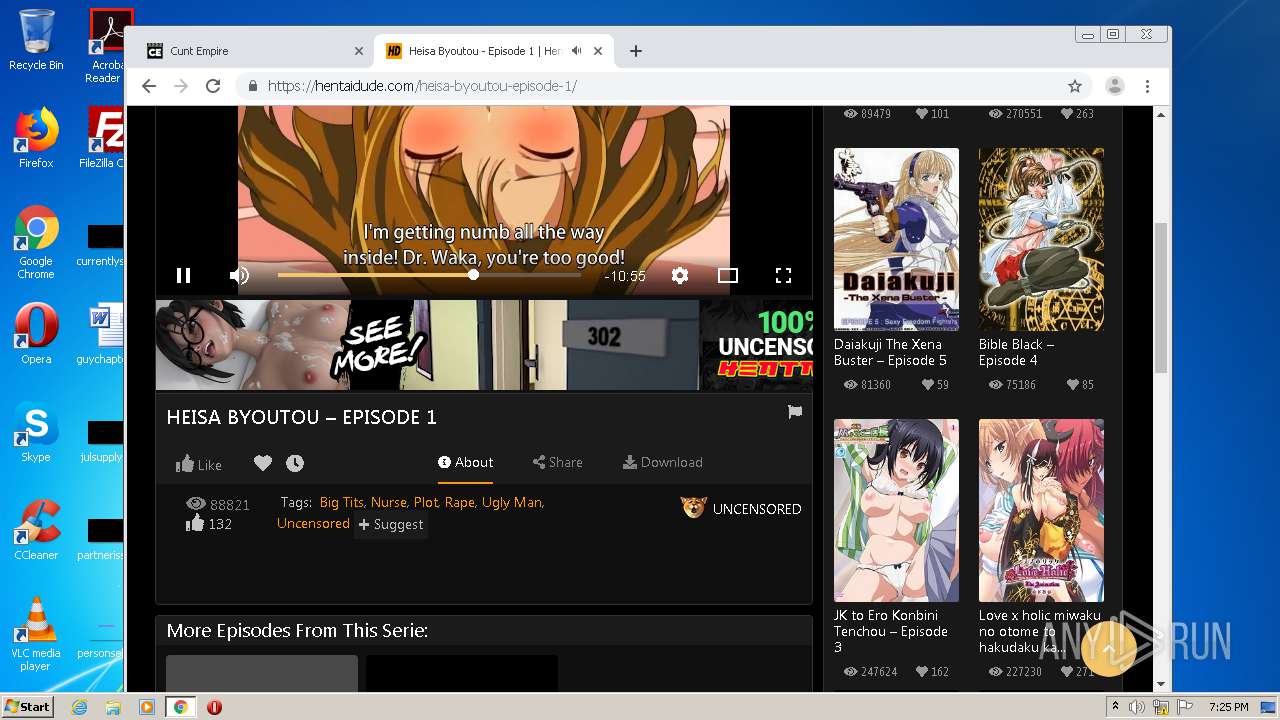The width and height of the screenshot is (1280, 720).
Task: Click the Chrome back arrow
Action: click(x=149, y=86)
